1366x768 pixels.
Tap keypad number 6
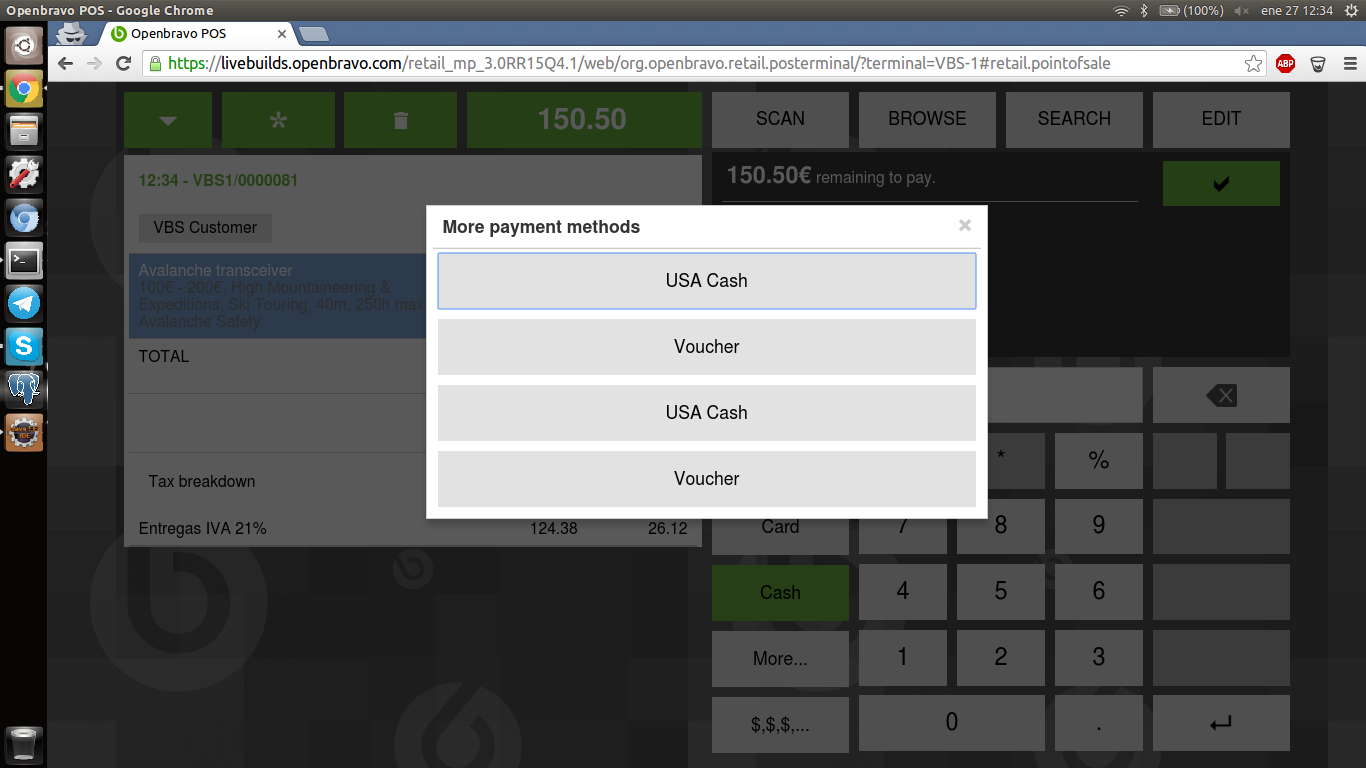point(1099,592)
